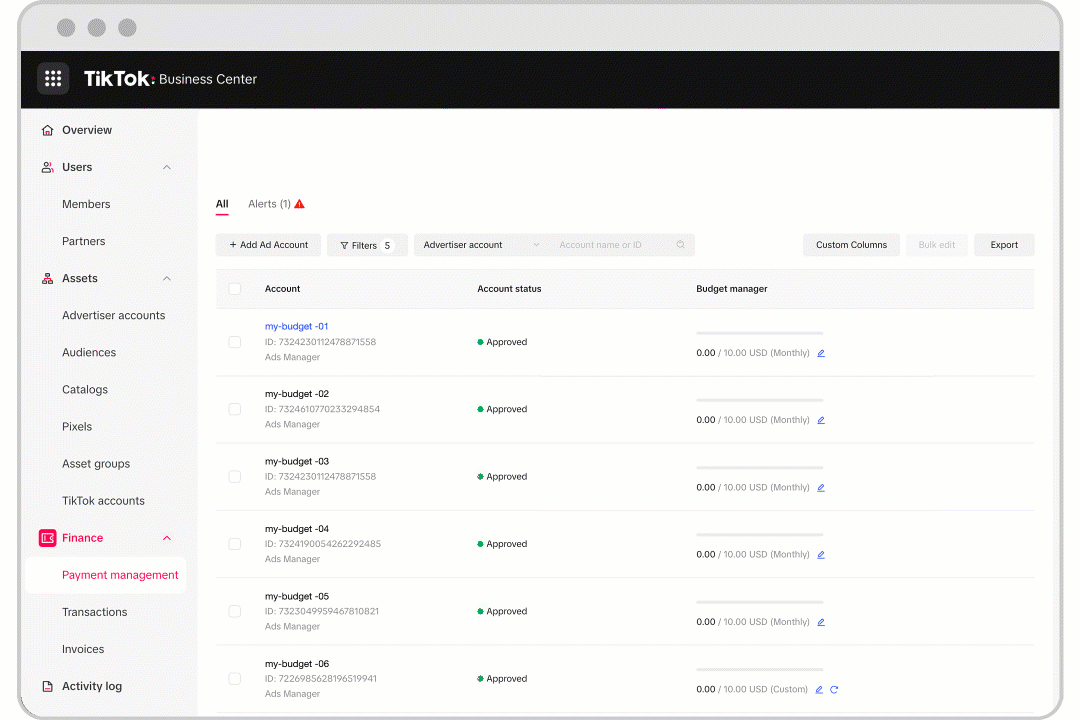Click the Export button
The image size is (1080, 720).
coord(1004,245)
